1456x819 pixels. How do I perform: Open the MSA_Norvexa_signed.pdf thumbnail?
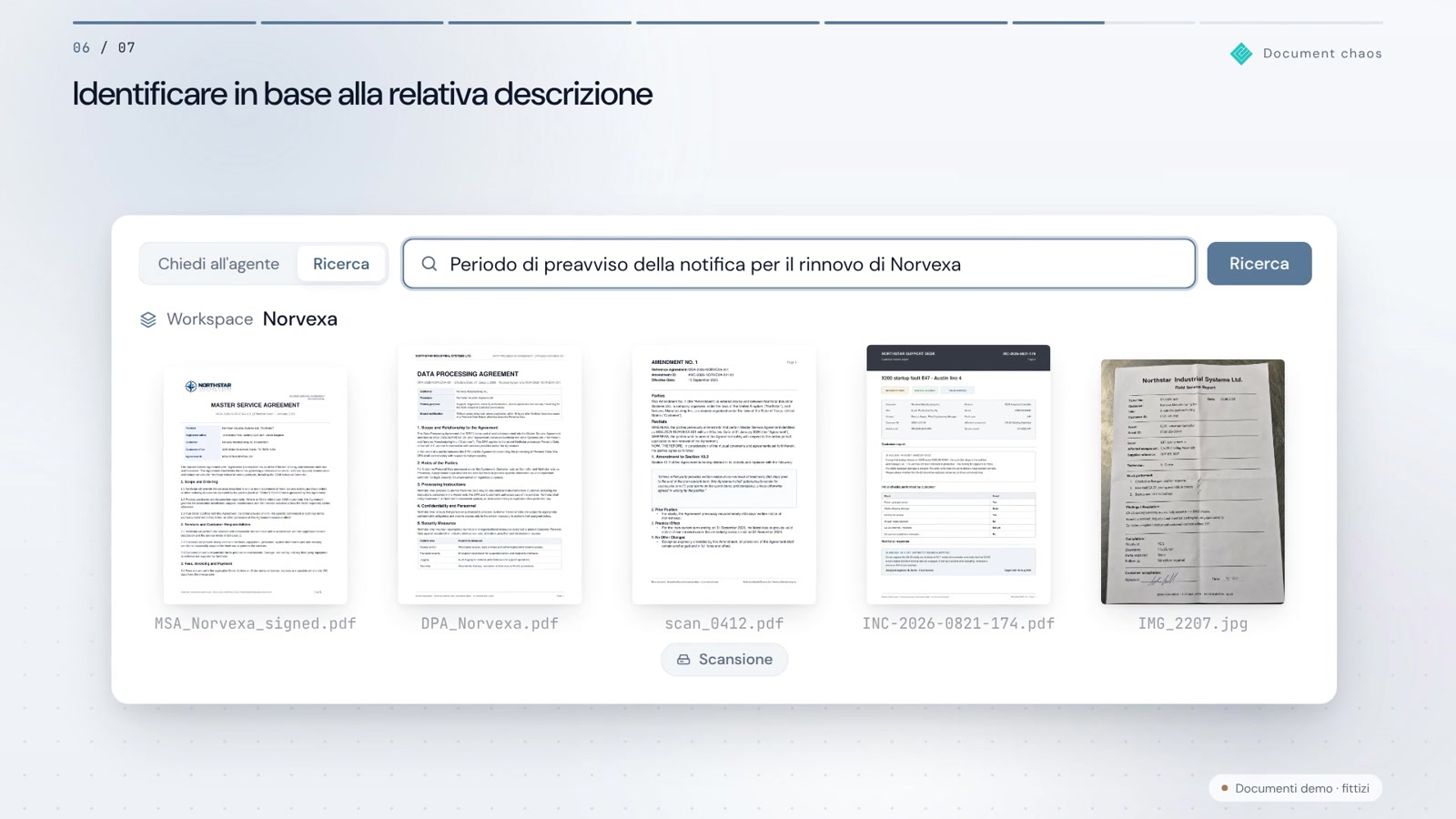pyautogui.click(x=256, y=485)
